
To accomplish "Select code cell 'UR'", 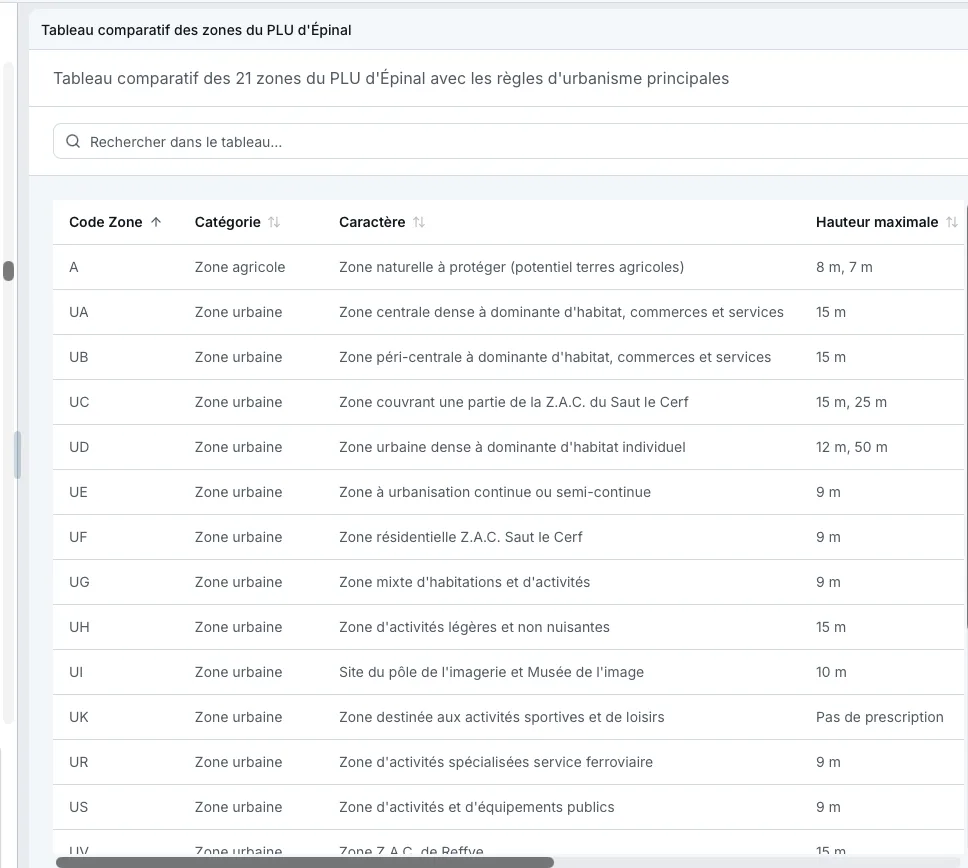I will pyautogui.click(x=79, y=763).
